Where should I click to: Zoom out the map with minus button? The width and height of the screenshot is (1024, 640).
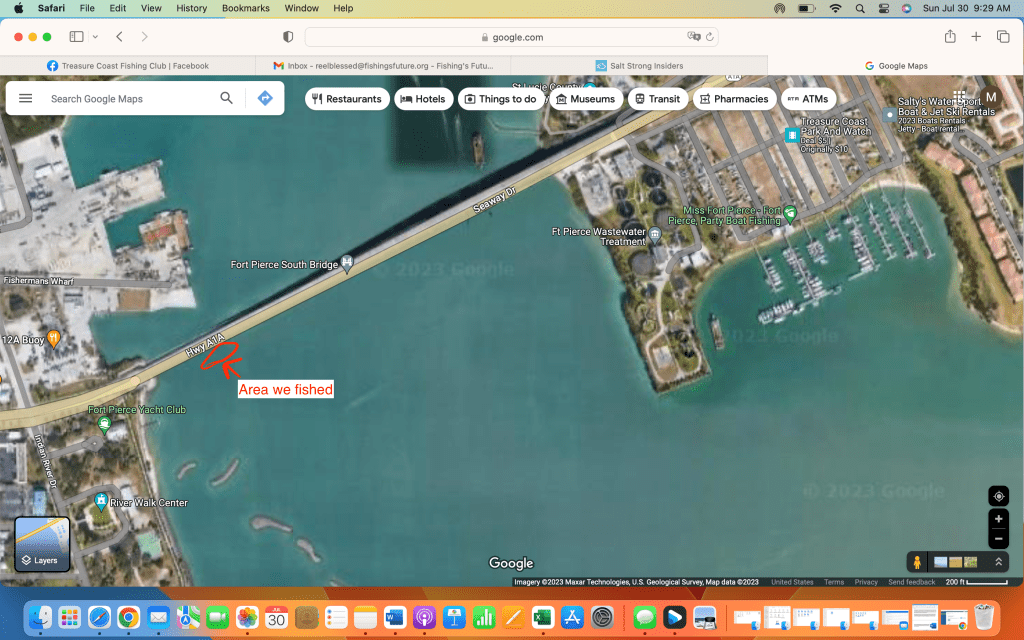click(998, 540)
